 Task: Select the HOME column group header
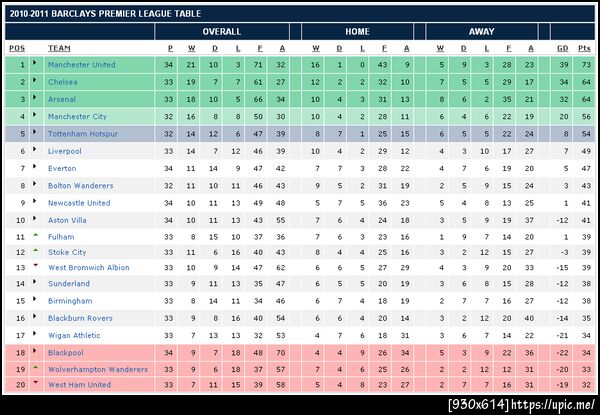pos(356,31)
